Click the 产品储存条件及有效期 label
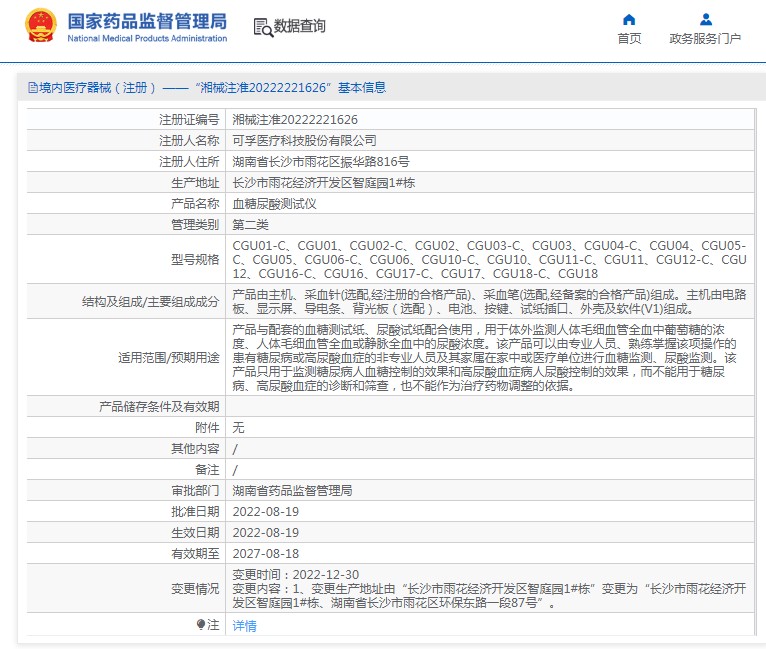 click(x=159, y=406)
